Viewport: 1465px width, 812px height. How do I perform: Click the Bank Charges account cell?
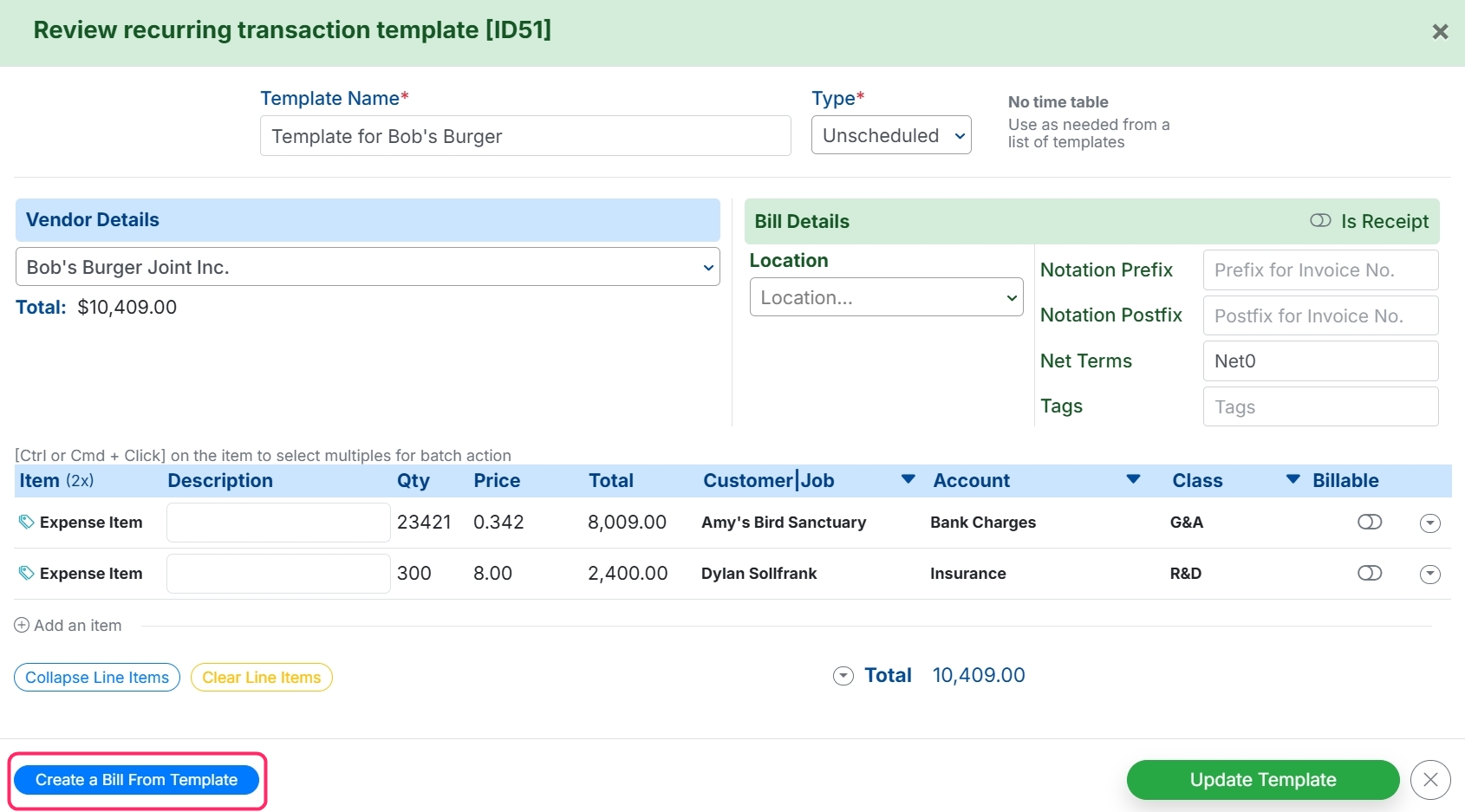point(983,522)
